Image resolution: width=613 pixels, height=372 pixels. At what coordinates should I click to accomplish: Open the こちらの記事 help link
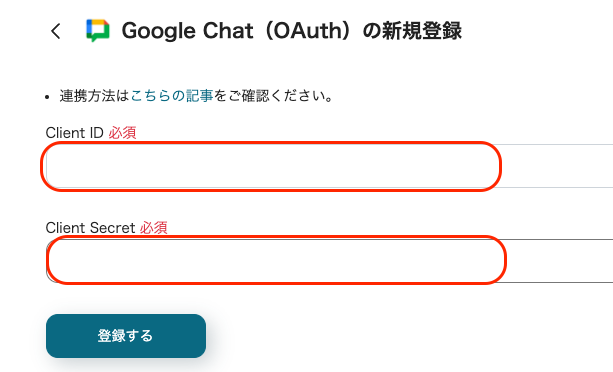[172, 96]
